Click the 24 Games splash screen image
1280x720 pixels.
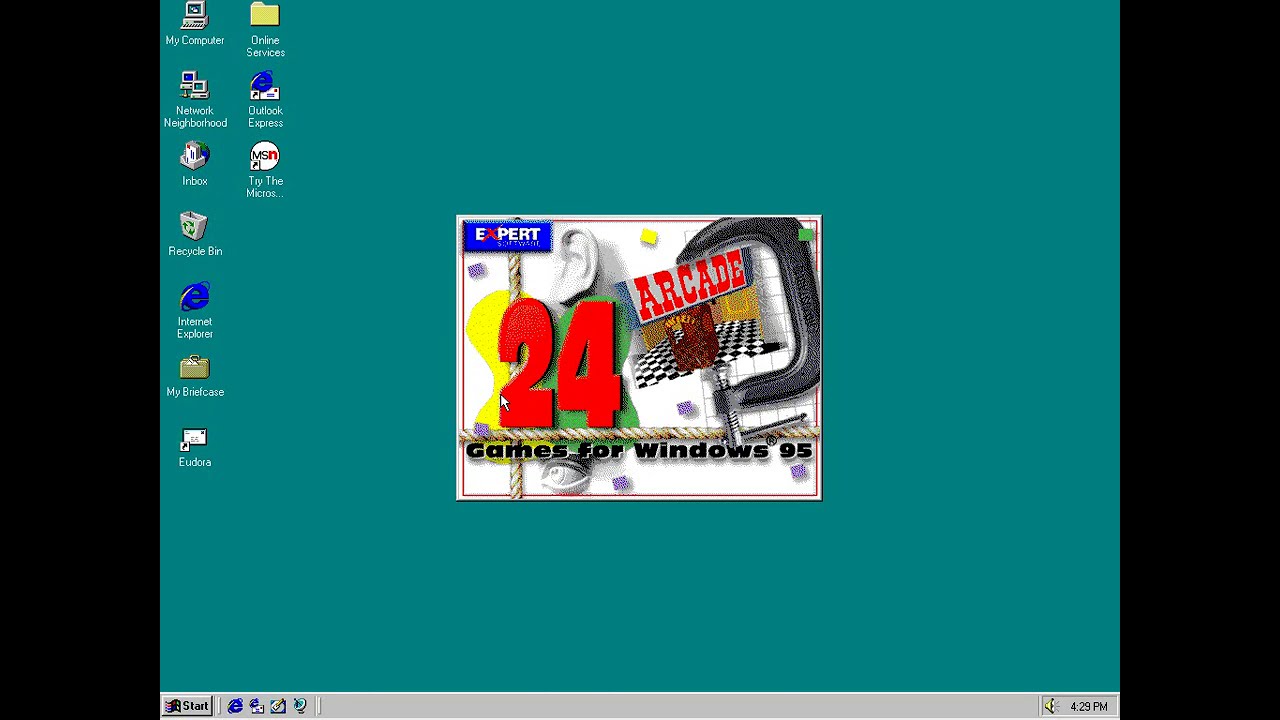639,358
